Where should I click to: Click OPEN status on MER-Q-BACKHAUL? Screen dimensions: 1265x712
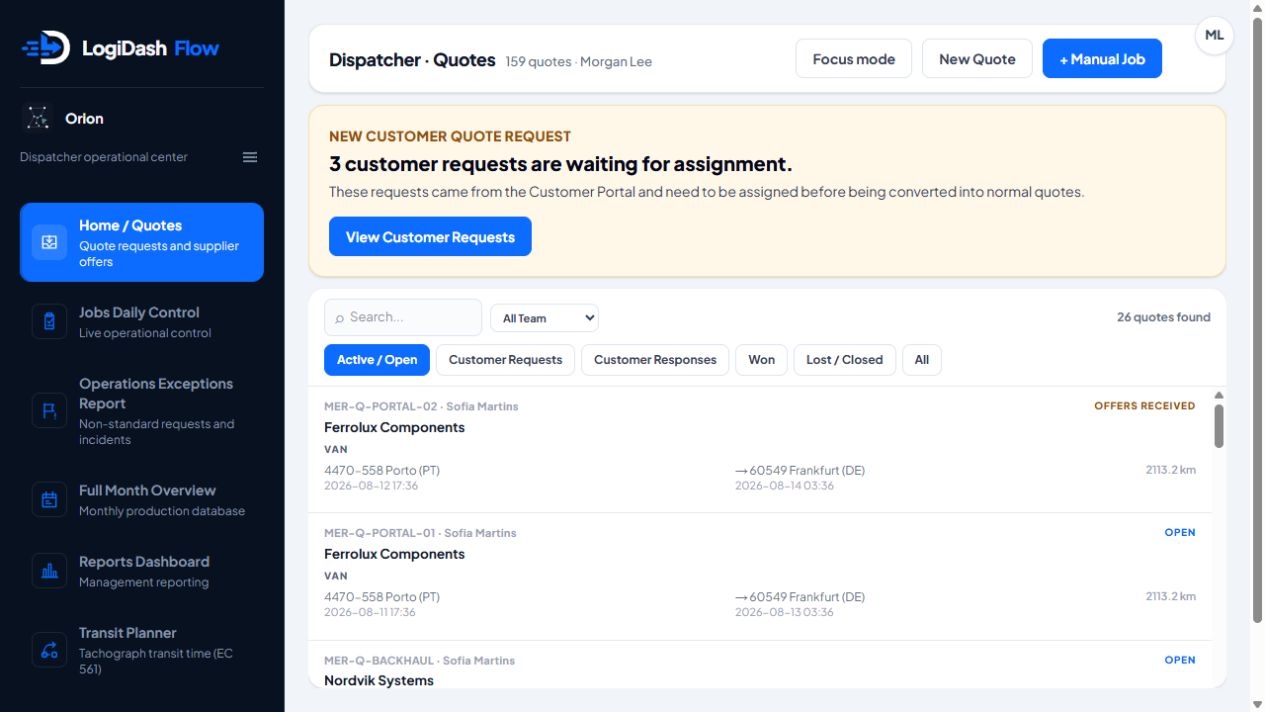[x=1180, y=660]
